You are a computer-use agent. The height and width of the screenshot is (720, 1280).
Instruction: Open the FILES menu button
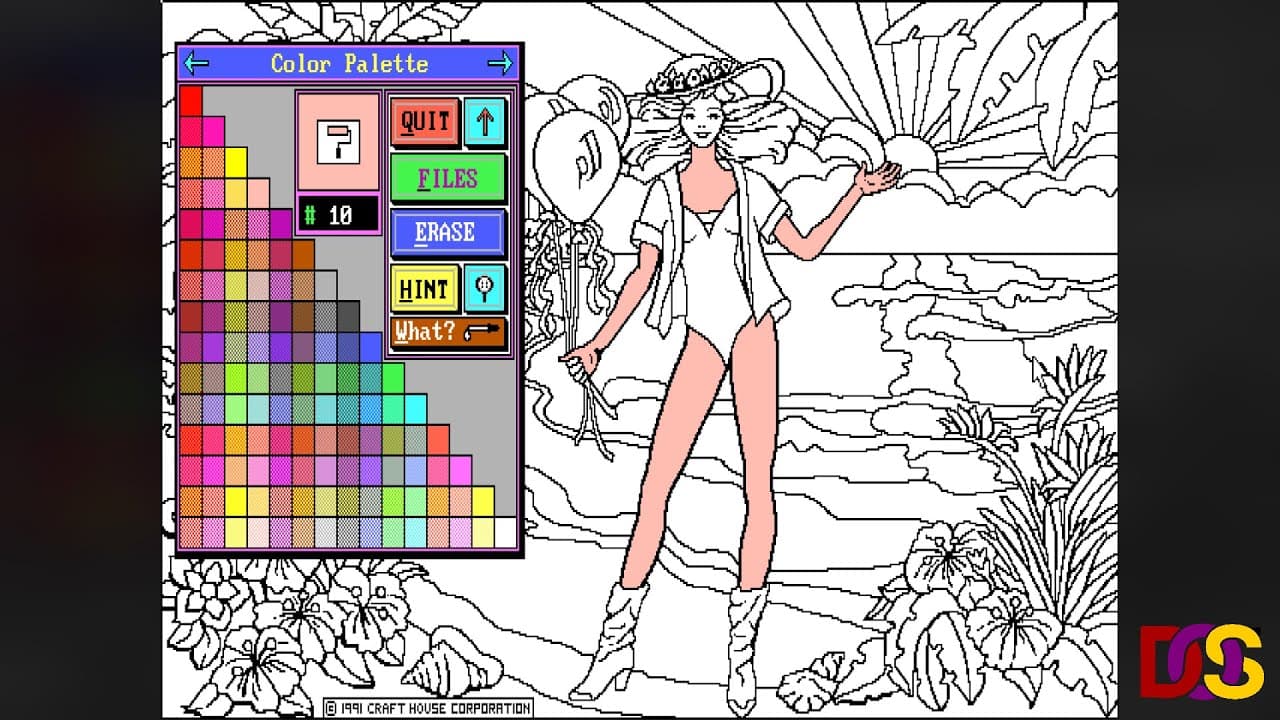[447, 177]
